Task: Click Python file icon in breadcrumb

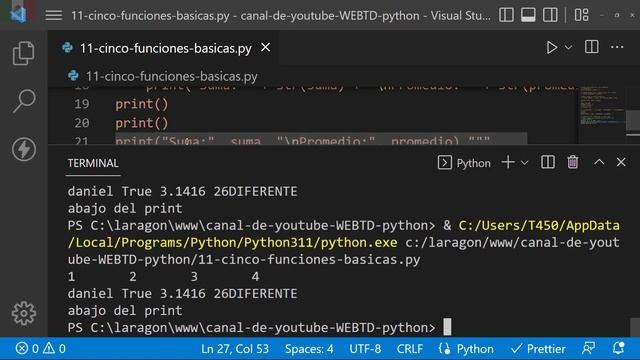Action: click(73, 76)
